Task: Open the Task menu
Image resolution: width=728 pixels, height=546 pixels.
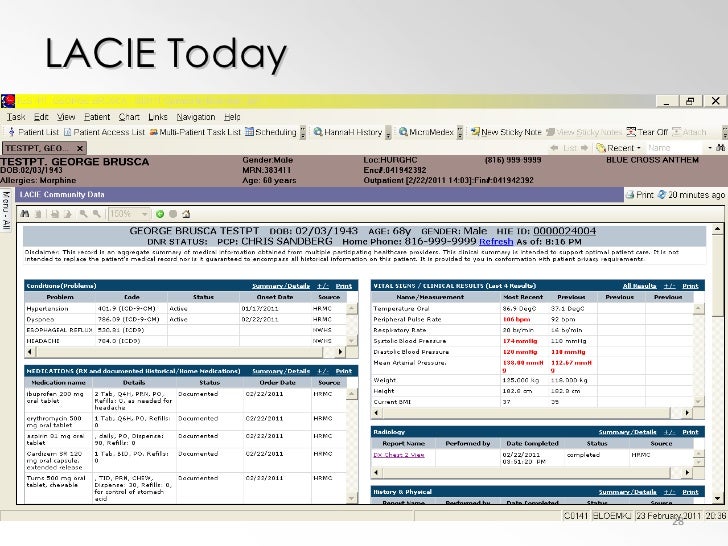Action: pos(16,117)
